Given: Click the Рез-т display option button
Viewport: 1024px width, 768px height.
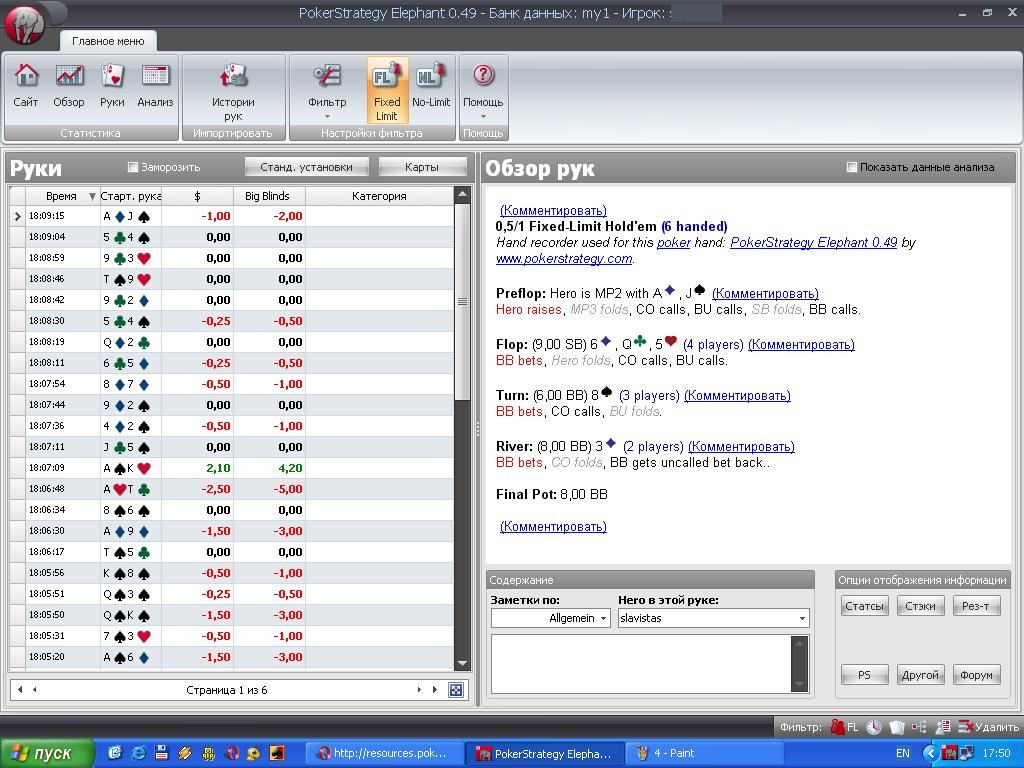Looking at the screenshot, I should [x=976, y=606].
